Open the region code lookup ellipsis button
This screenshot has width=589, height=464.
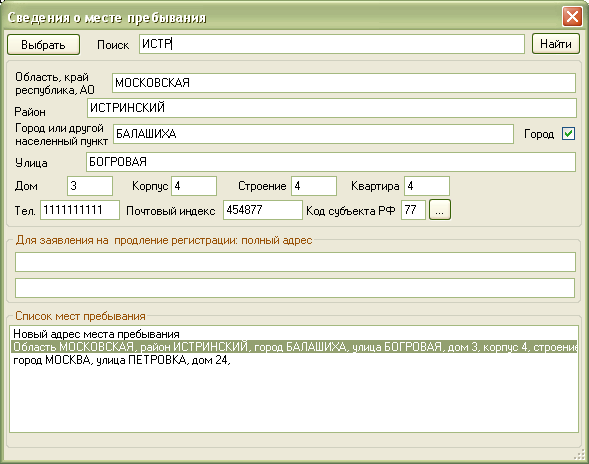tap(439, 210)
